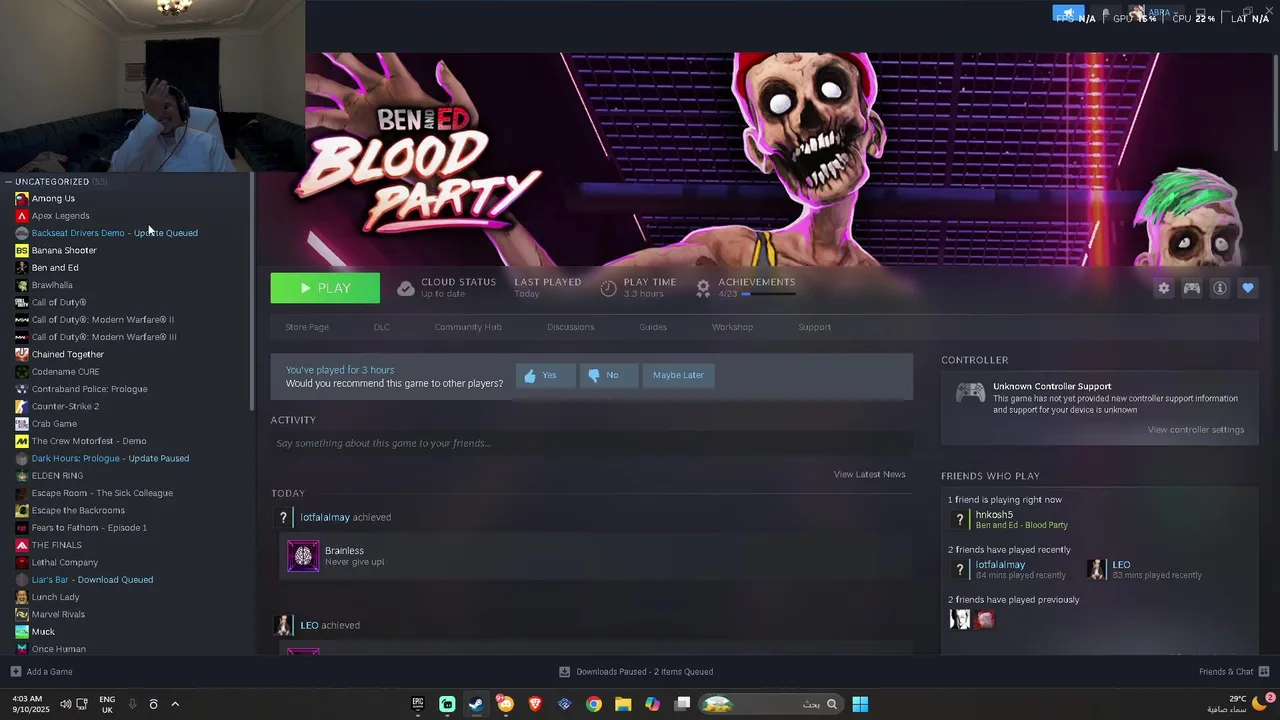Viewport: 1280px width, 720px height.
Task: Open game settings gear icon
Action: click(1163, 288)
